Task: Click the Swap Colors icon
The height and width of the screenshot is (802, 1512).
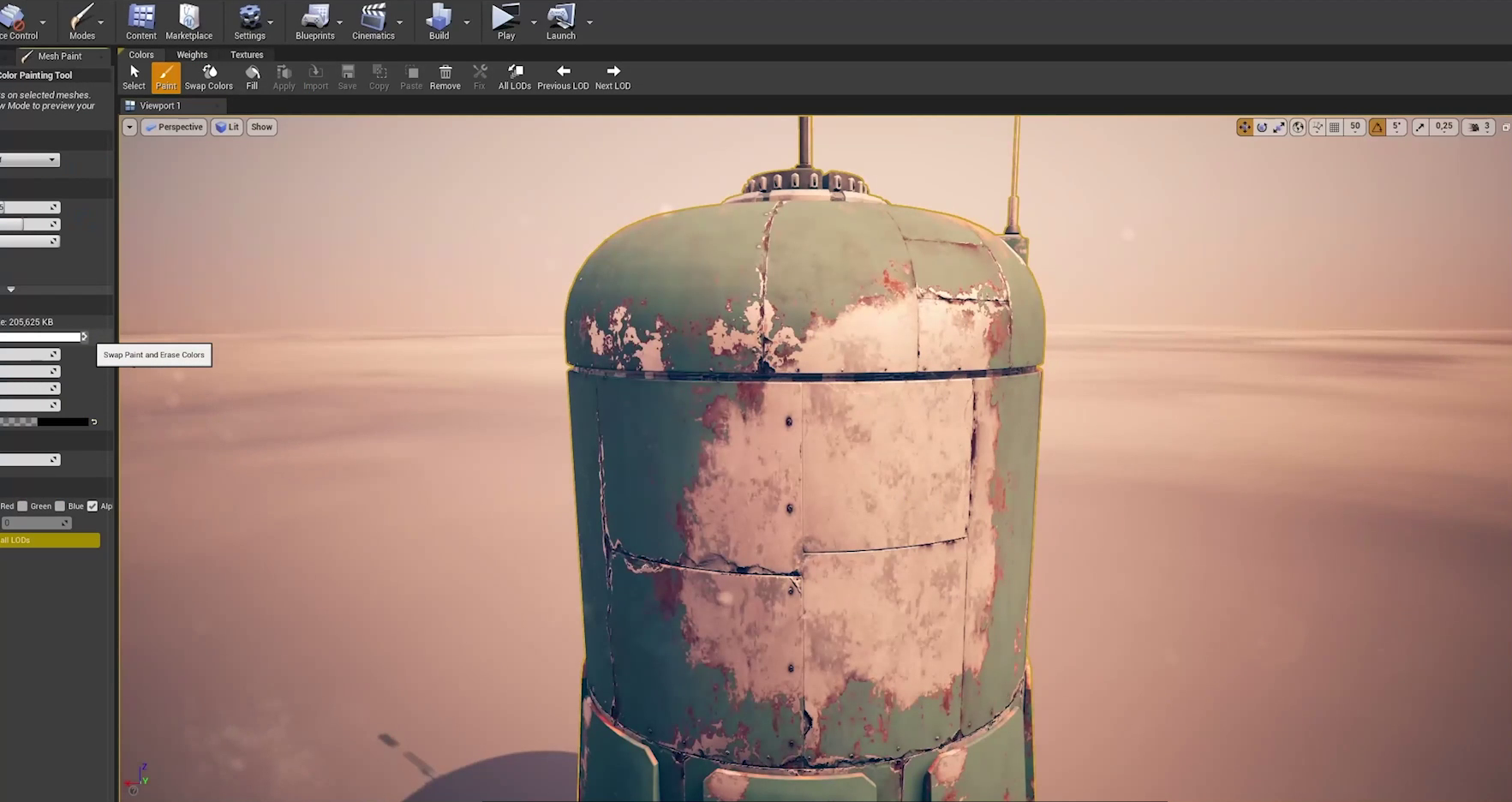Action: point(208,77)
